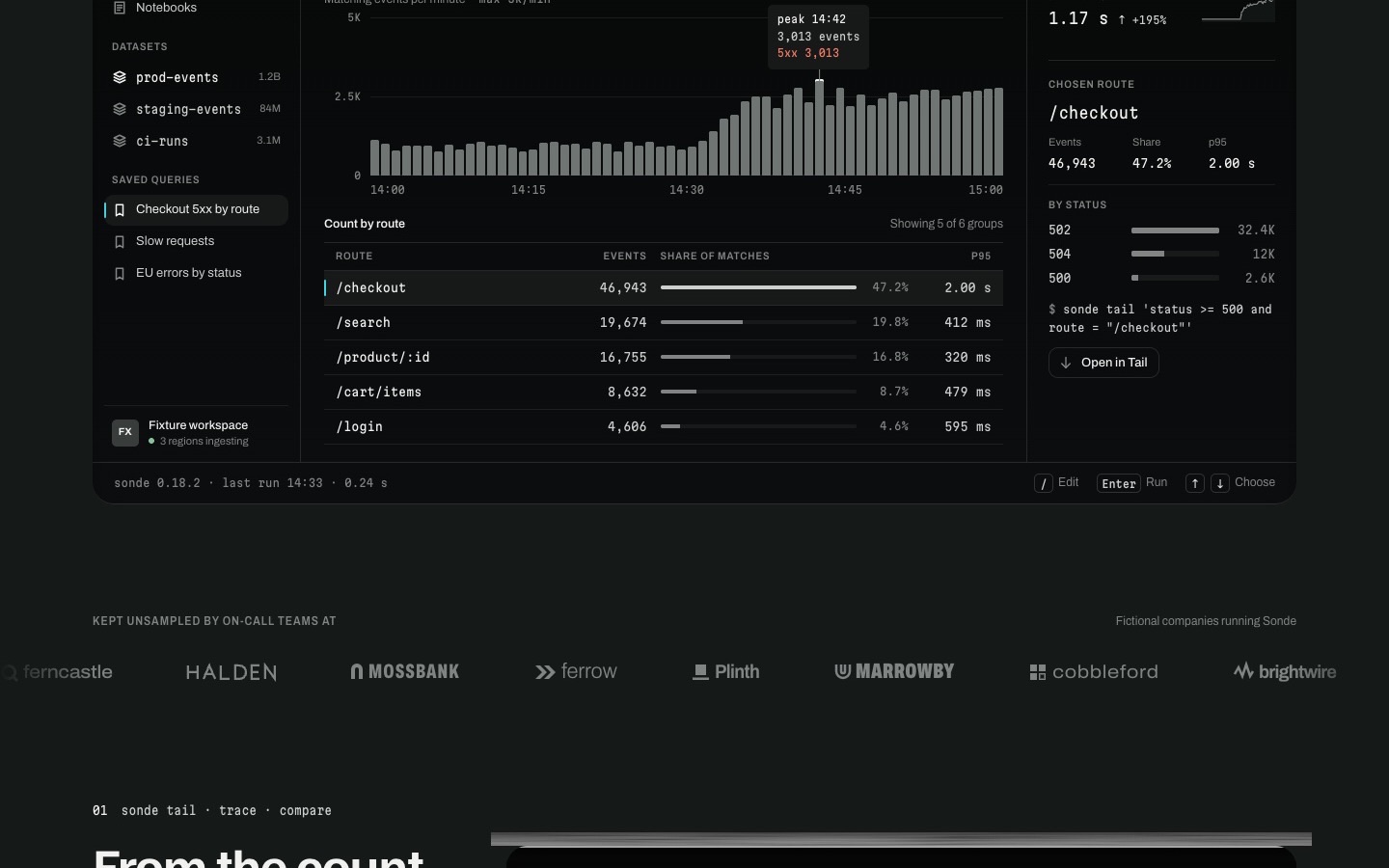Open the Notebooks section
Image resolution: width=1389 pixels, height=868 pixels.
[x=196, y=8]
